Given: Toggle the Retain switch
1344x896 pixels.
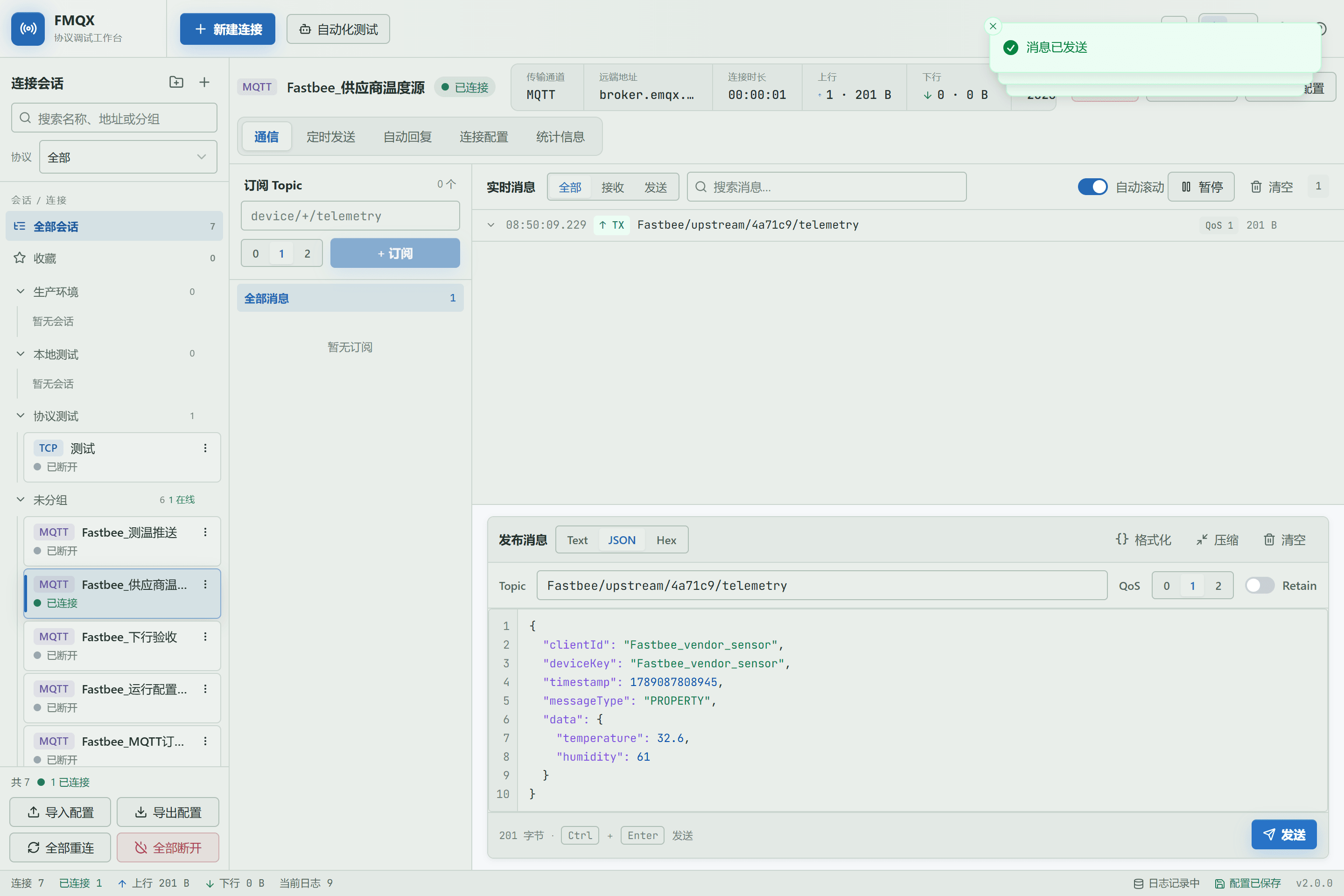Looking at the screenshot, I should 1260,586.
